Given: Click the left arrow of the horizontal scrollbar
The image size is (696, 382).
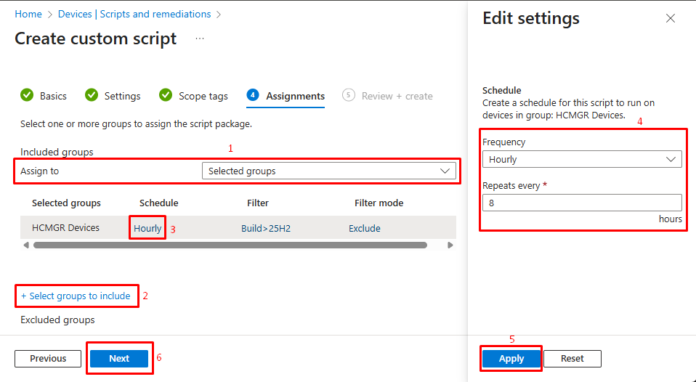Looking at the screenshot, I should (x=26, y=245).
